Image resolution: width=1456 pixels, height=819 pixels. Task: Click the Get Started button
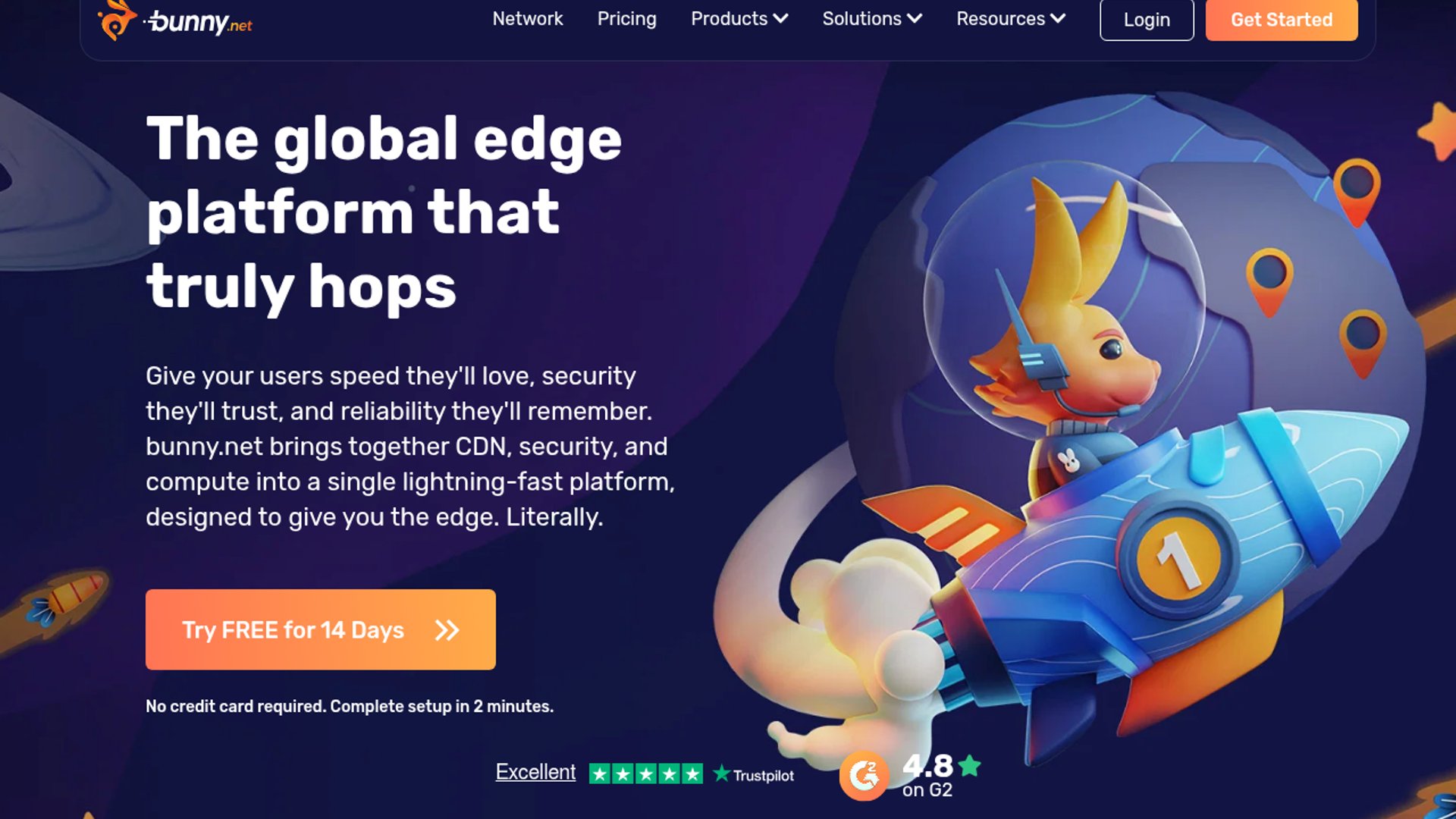tap(1282, 20)
